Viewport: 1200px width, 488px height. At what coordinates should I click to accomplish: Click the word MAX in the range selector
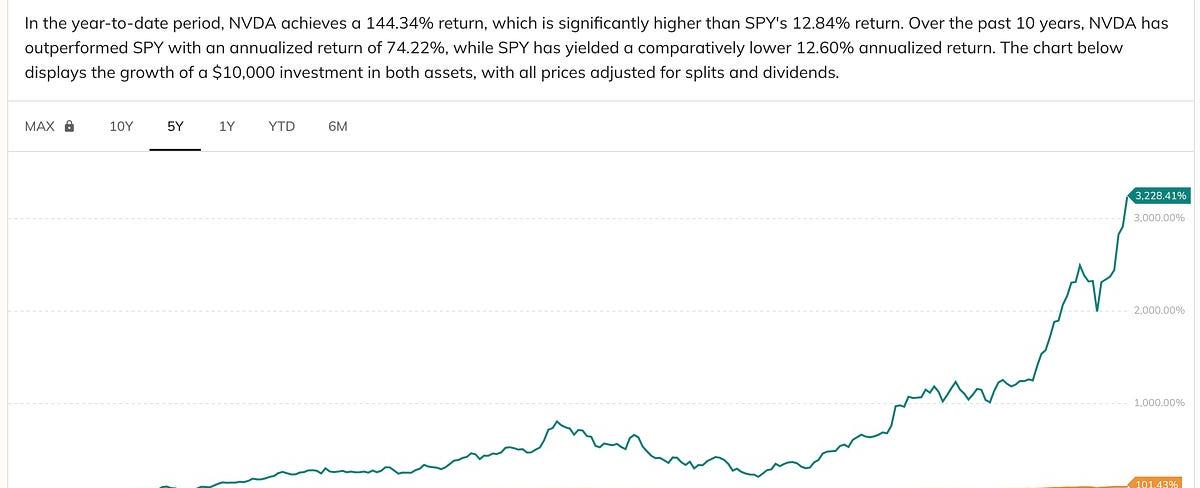click(x=40, y=127)
